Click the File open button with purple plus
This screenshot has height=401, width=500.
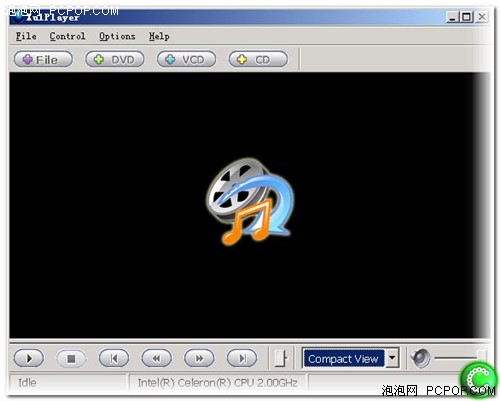(43, 59)
